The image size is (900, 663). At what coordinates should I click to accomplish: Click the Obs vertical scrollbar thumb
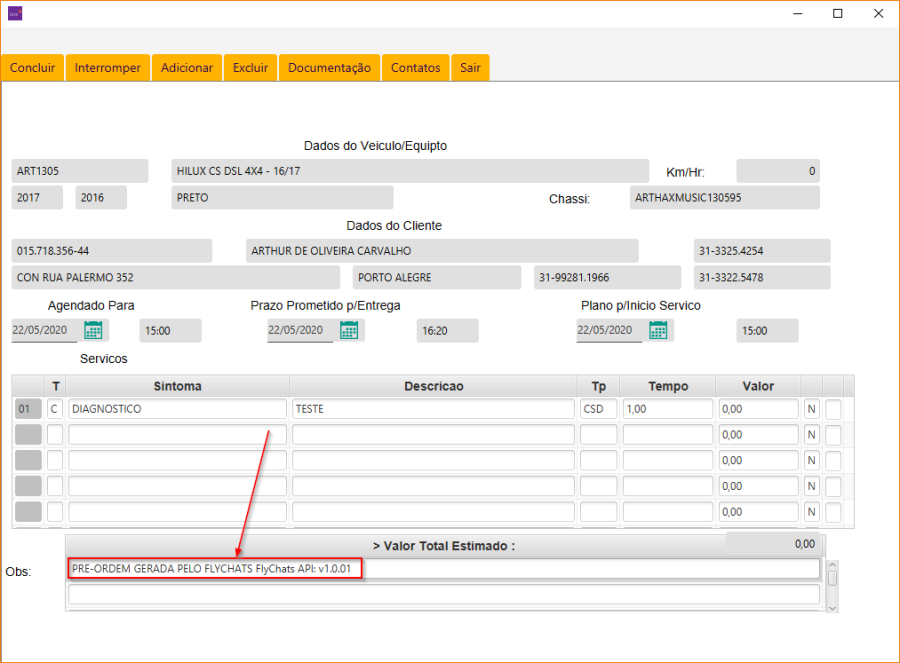832,577
